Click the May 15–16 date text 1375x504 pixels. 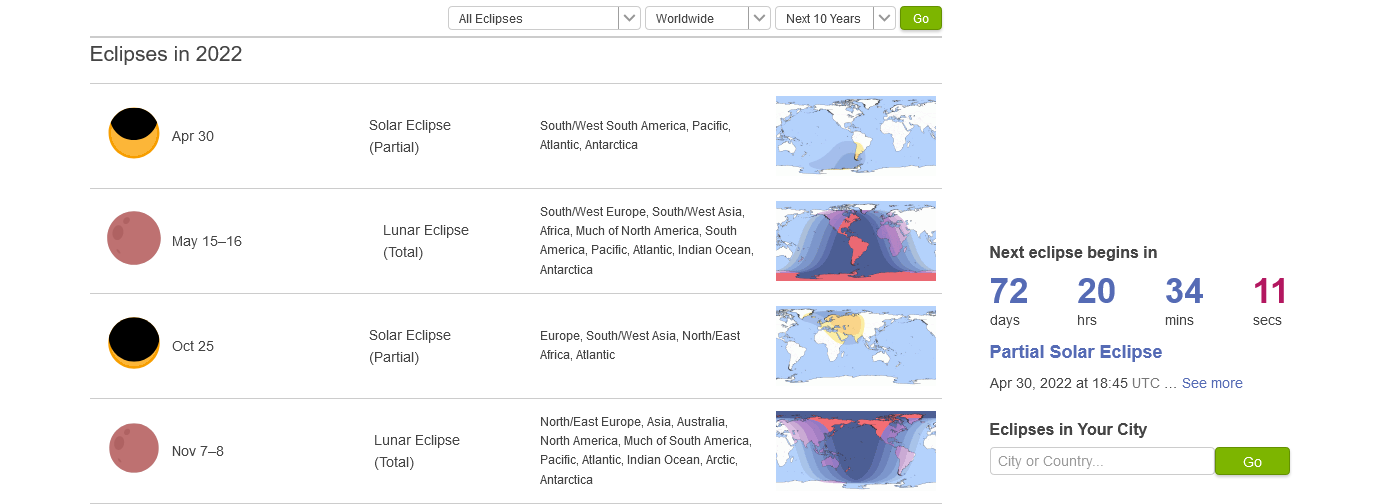coord(207,241)
